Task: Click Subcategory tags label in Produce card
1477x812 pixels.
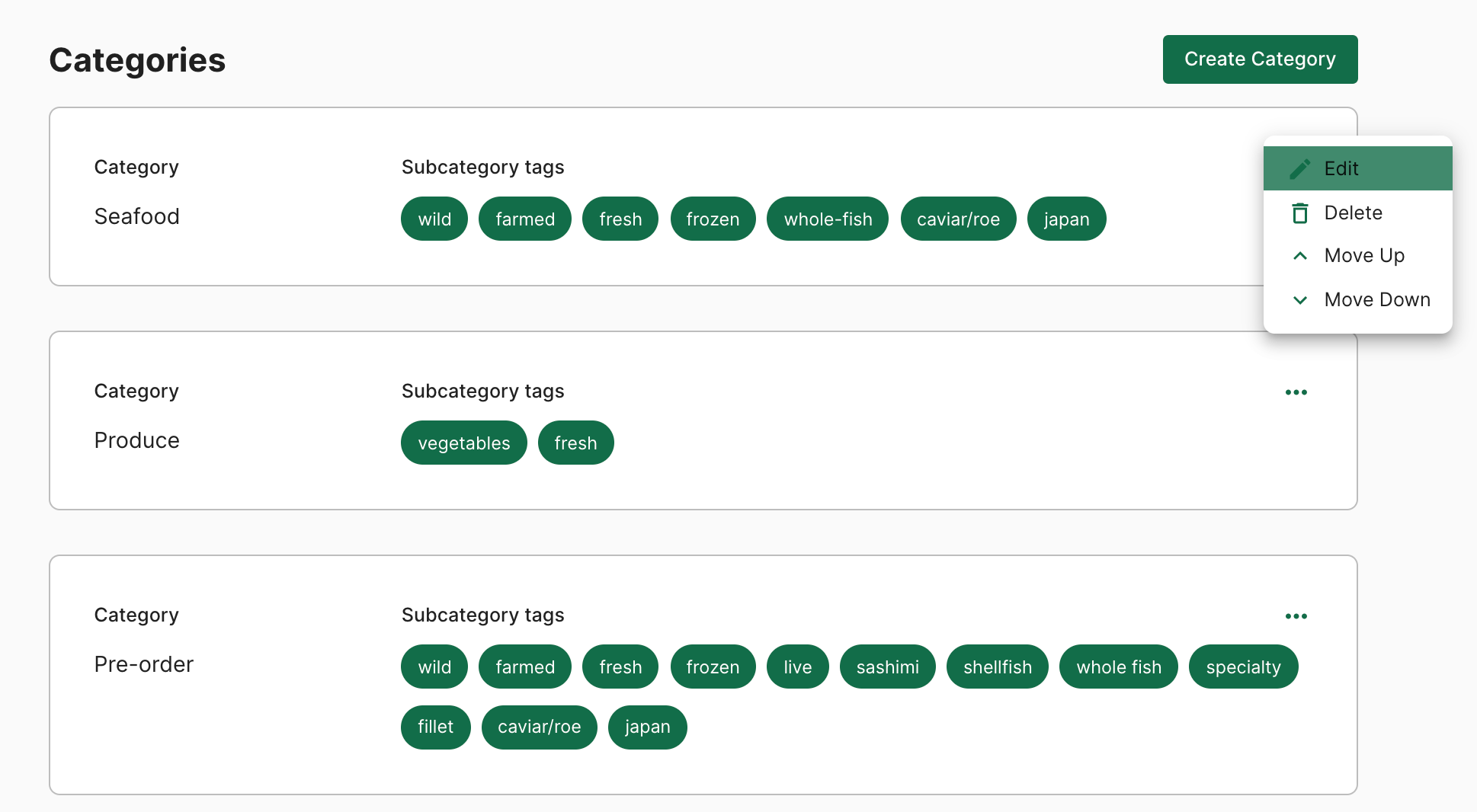Action: pyautogui.click(x=482, y=391)
